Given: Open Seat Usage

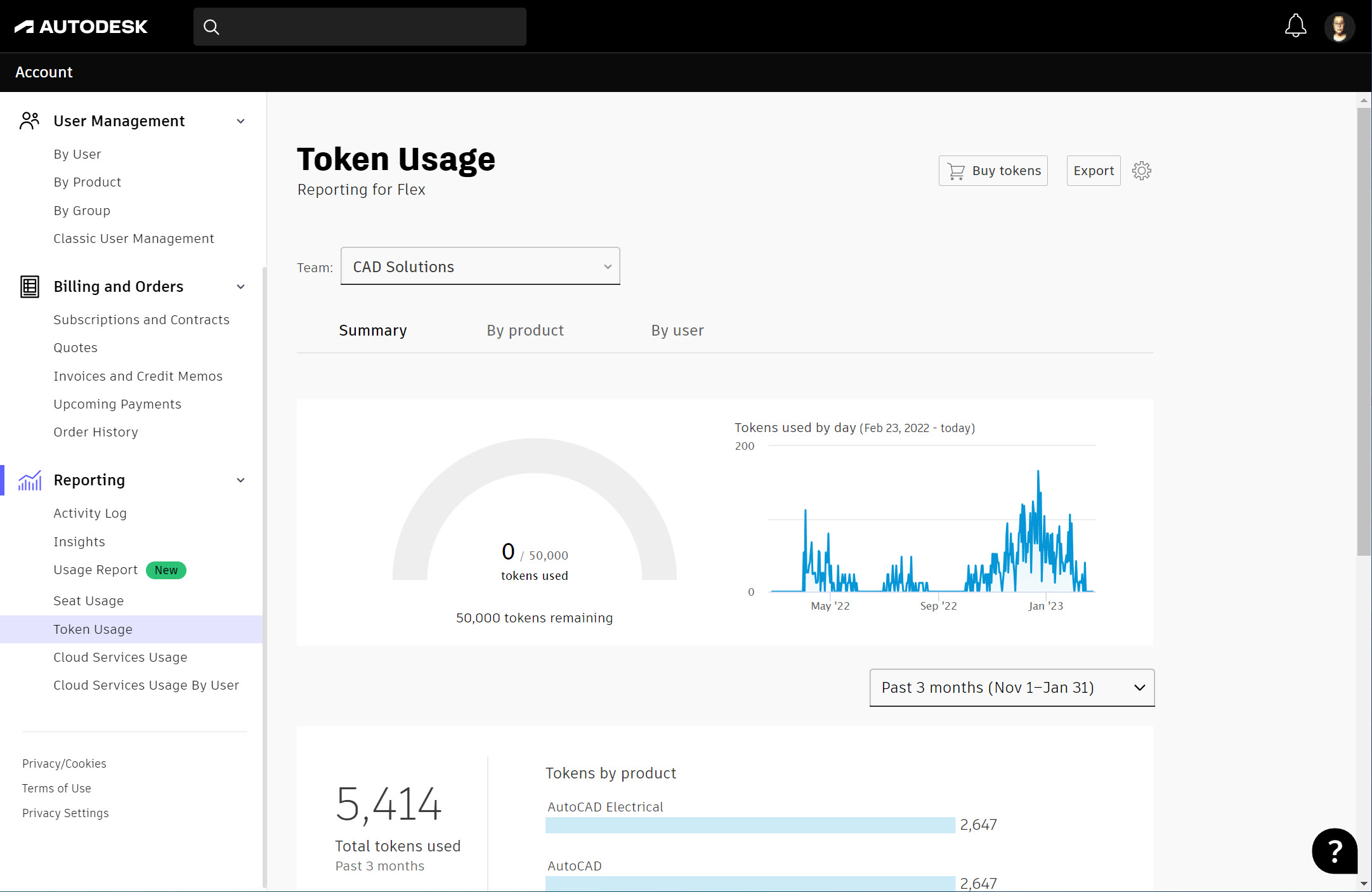Looking at the screenshot, I should (x=89, y=601).
